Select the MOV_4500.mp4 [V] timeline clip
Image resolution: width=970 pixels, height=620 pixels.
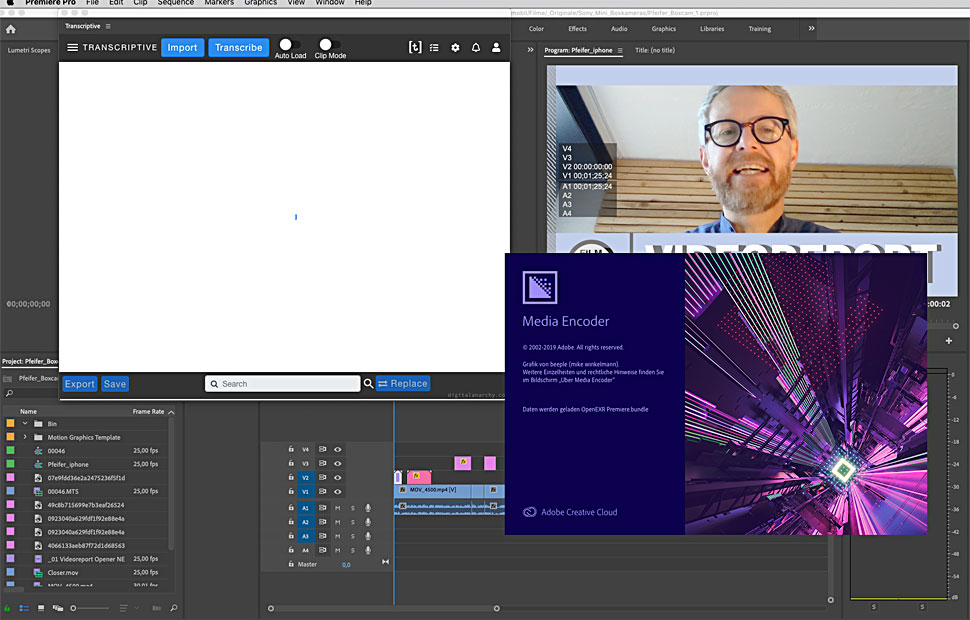(432, 490)
